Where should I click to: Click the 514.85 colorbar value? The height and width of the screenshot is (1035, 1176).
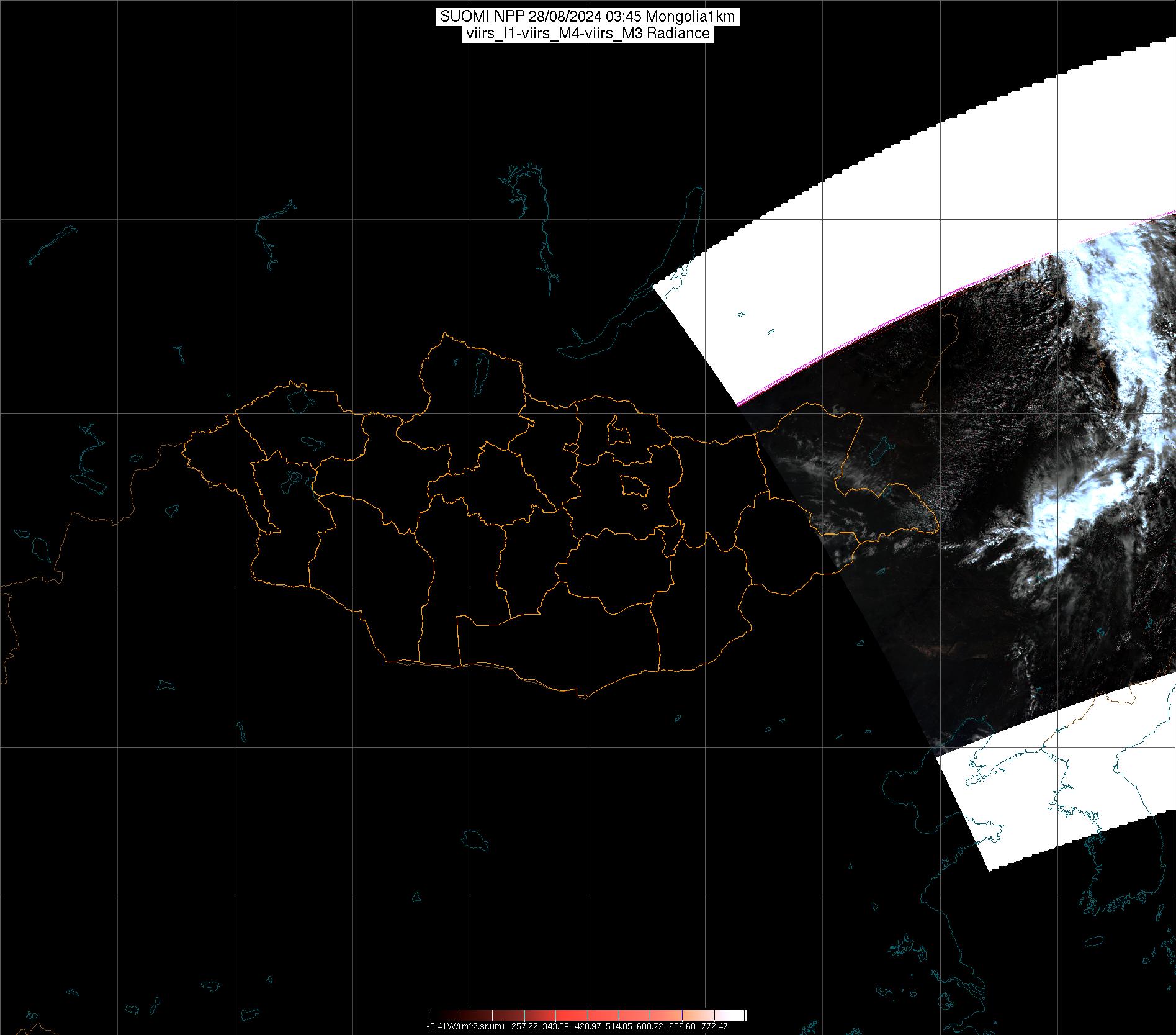pos(619,1026)
